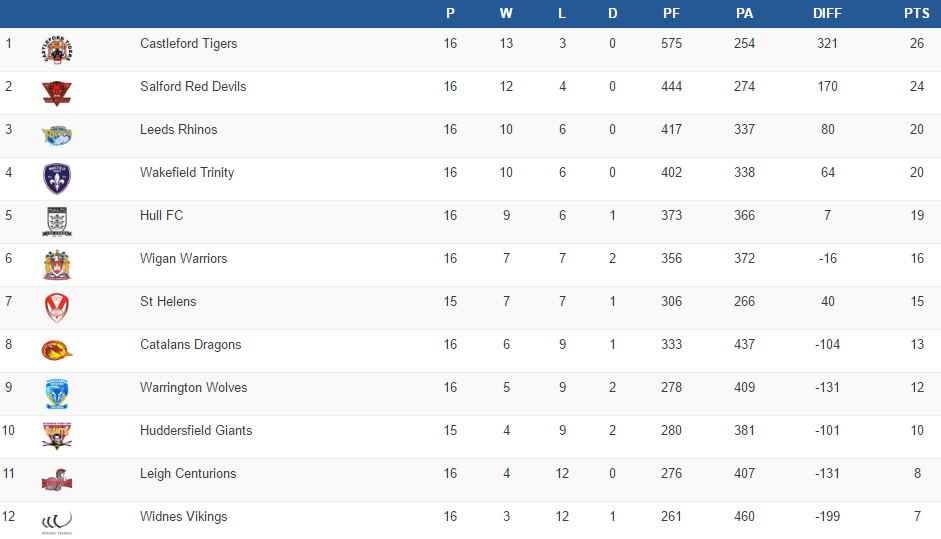Click the Widnes Vikings logo
941x539 pixels.
point(57,521)
